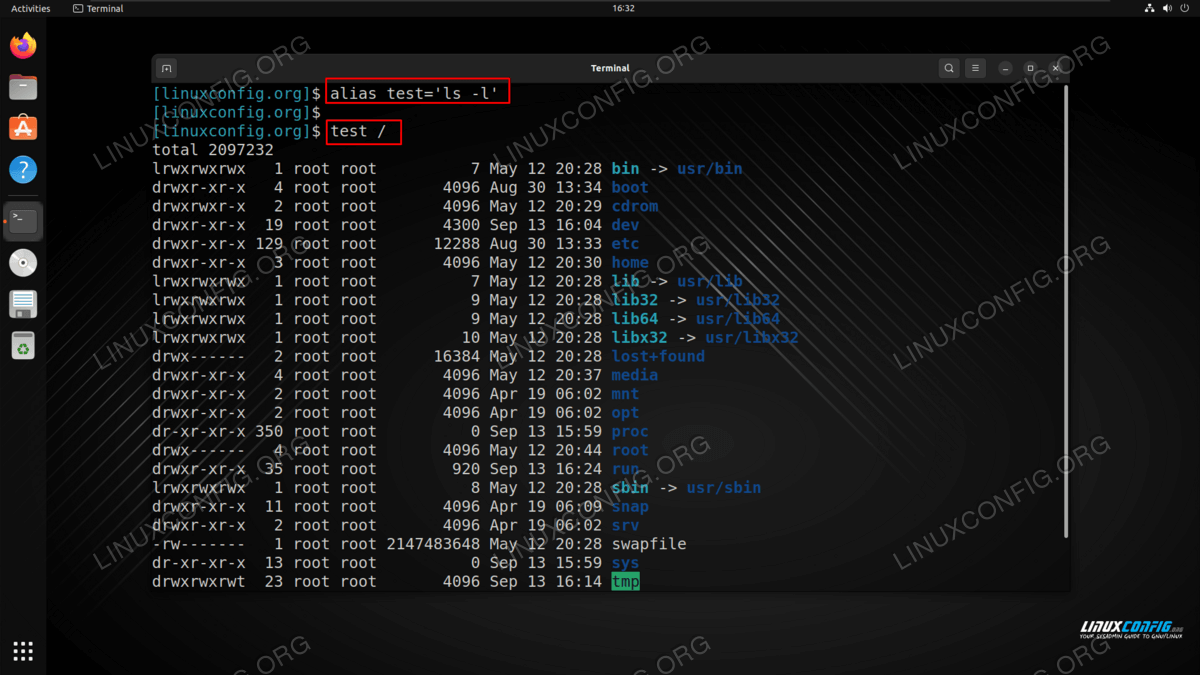Open the Terminal app menu in top bar
Image resolution: width=1200 pixels, height=675 pixels.
99,8
